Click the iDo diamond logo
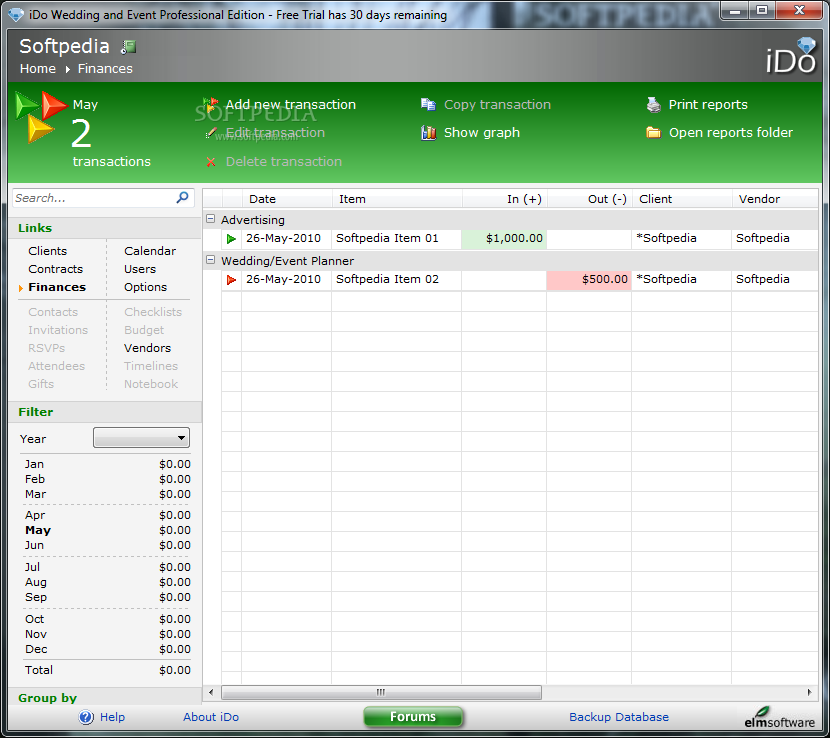This screenshot has height=738, width=830. tap(791, 56)
